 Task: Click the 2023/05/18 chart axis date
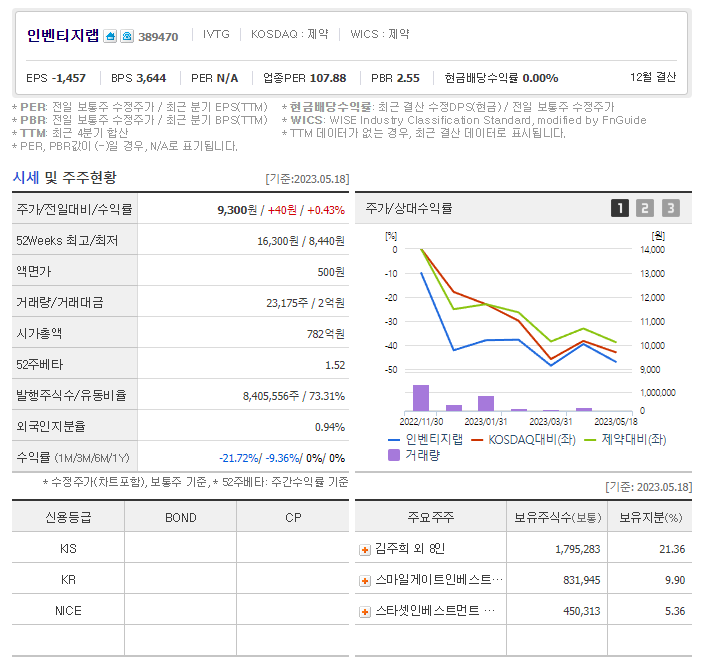[x=616, y=422]
